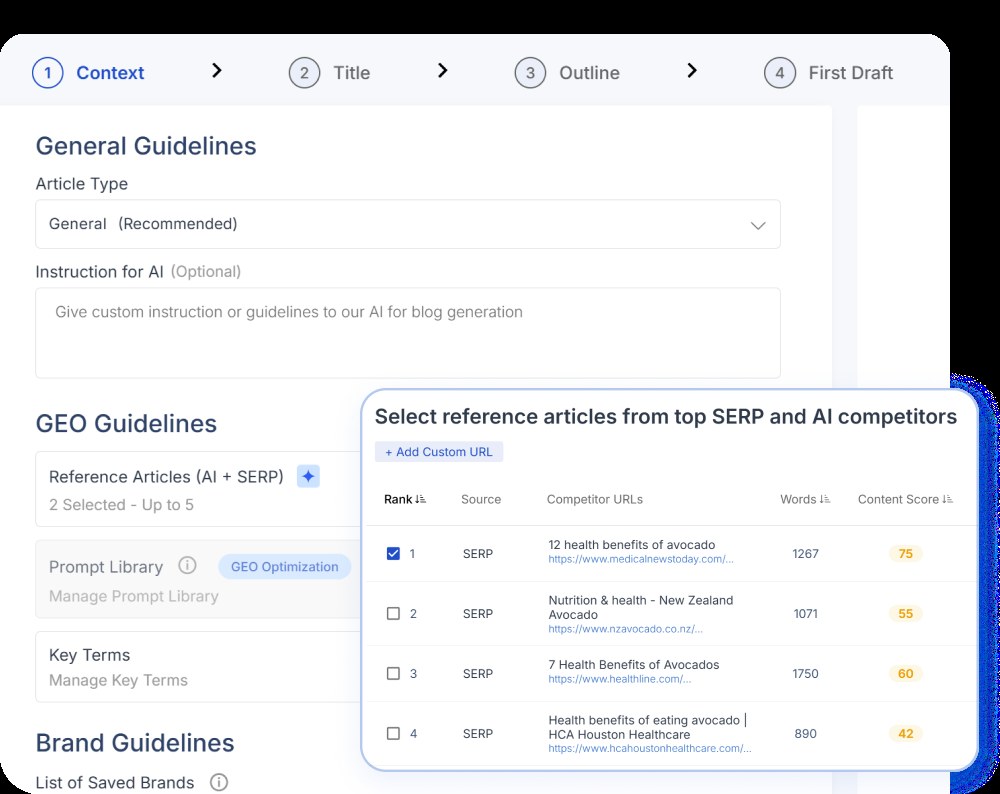The width and height of the screenshot is (1000, 794).
Task: Sort the table by Words column
Action: (805, 499)
